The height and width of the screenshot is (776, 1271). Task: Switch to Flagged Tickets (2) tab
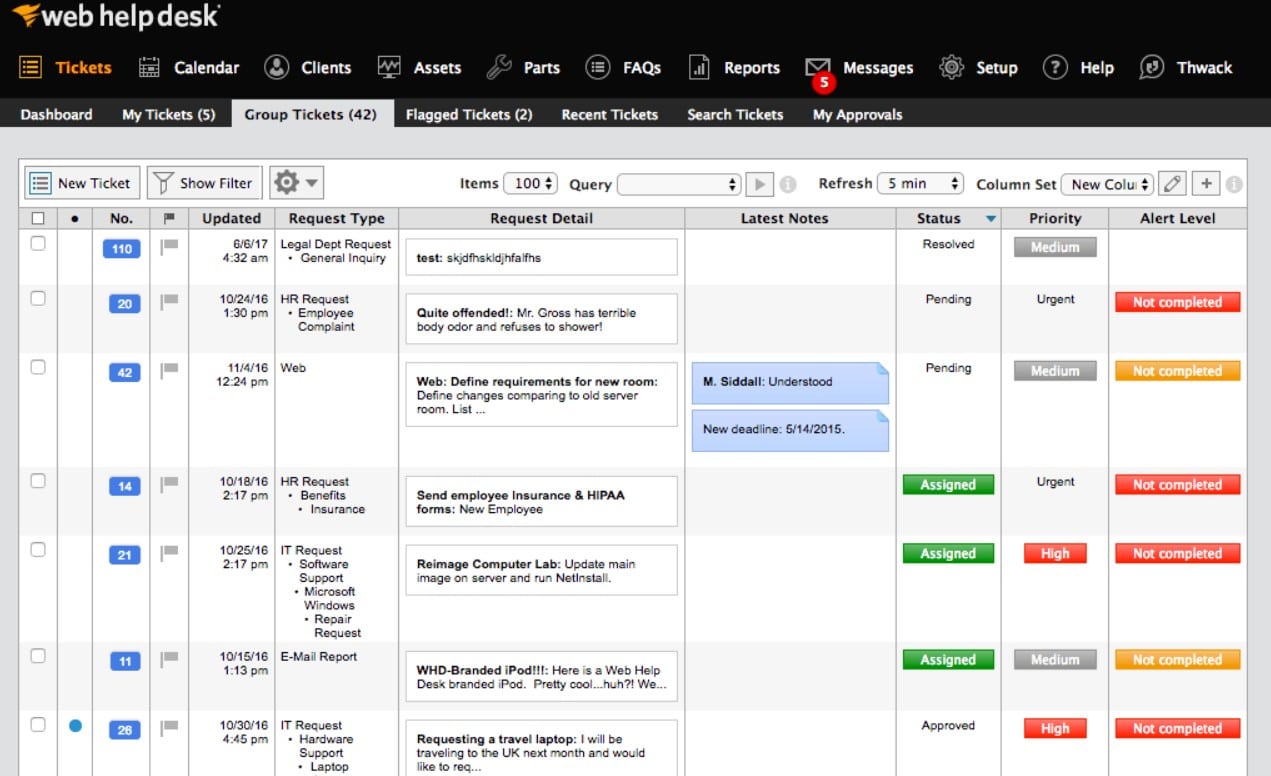[469, 114]
